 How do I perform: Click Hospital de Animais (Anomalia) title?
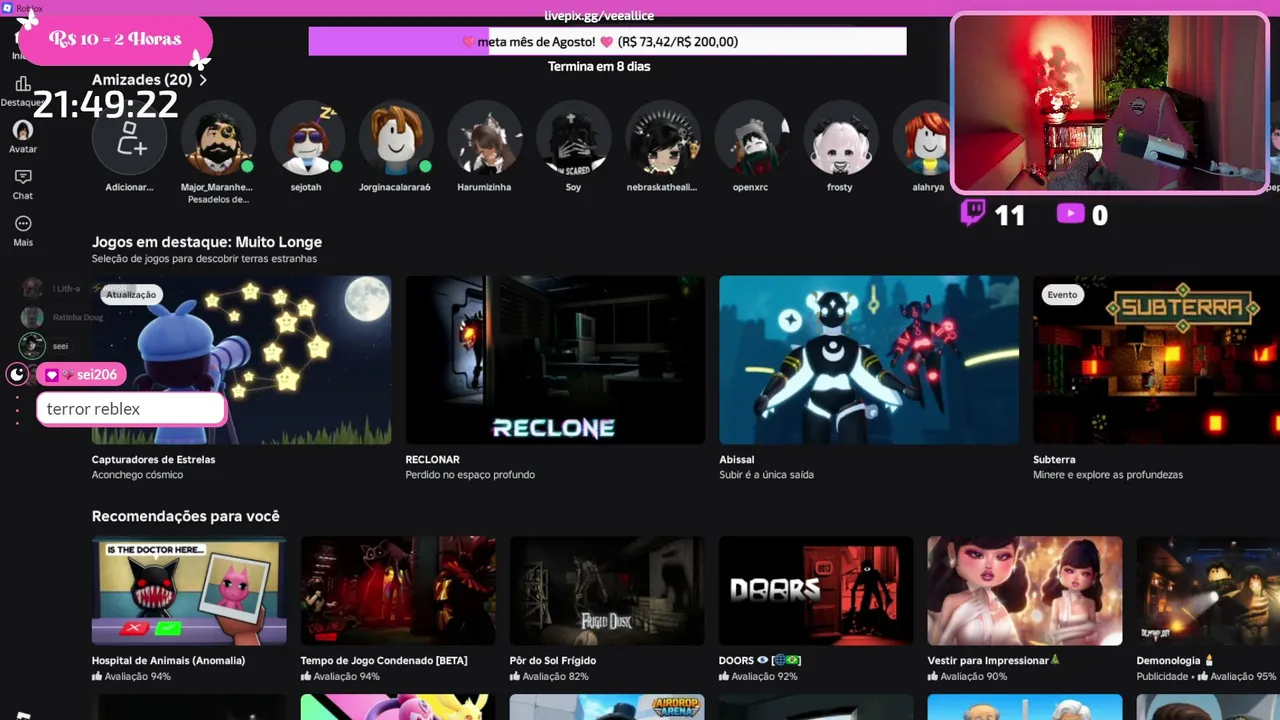168,661
